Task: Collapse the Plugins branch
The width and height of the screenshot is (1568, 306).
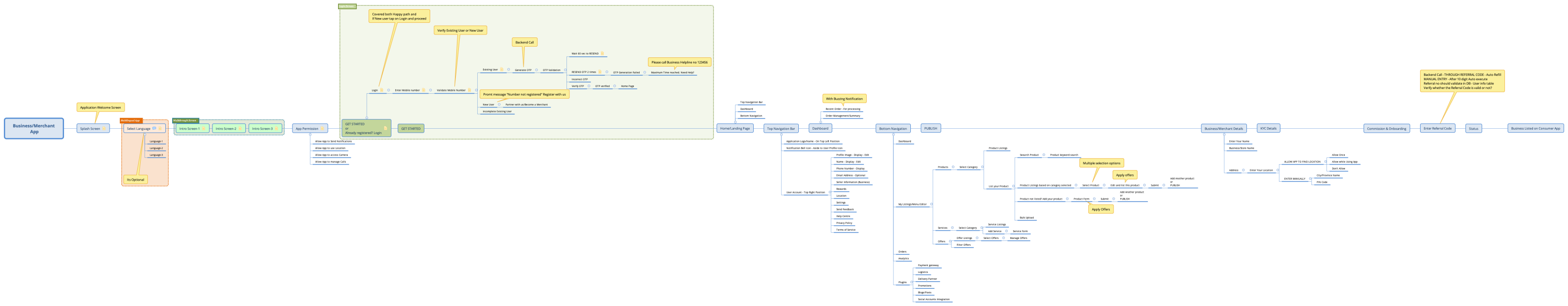Action: [911, 282]
